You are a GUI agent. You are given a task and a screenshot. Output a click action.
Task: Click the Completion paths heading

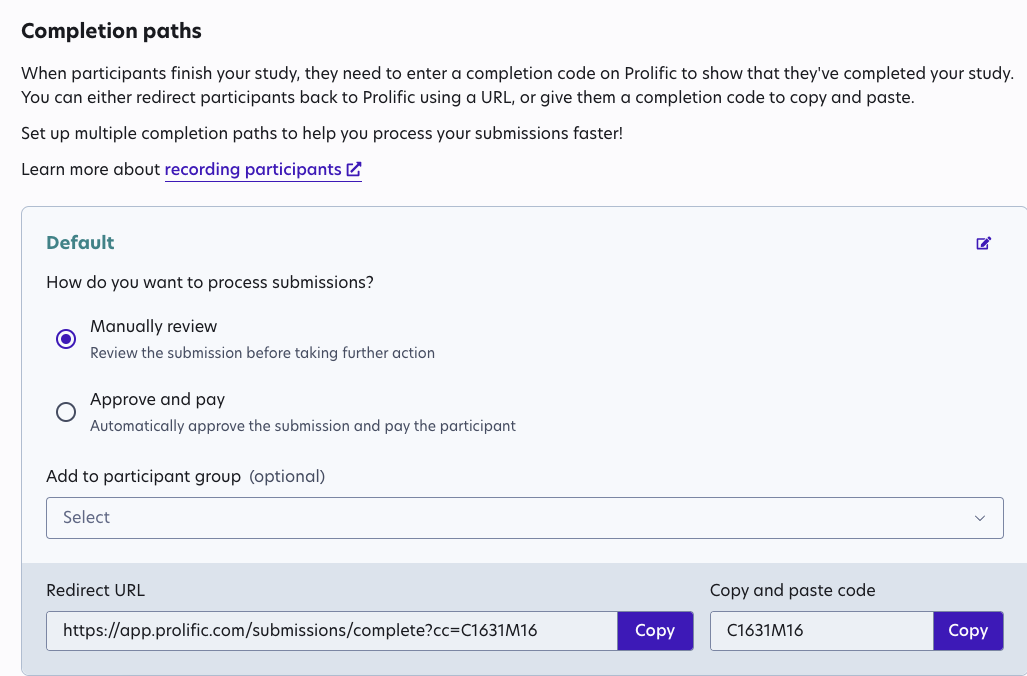(x=111, y=31)
